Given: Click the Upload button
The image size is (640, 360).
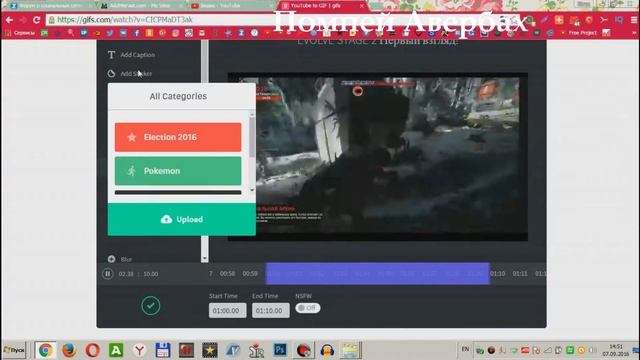Looking at the screenshot, I should (x=182, y=219).
